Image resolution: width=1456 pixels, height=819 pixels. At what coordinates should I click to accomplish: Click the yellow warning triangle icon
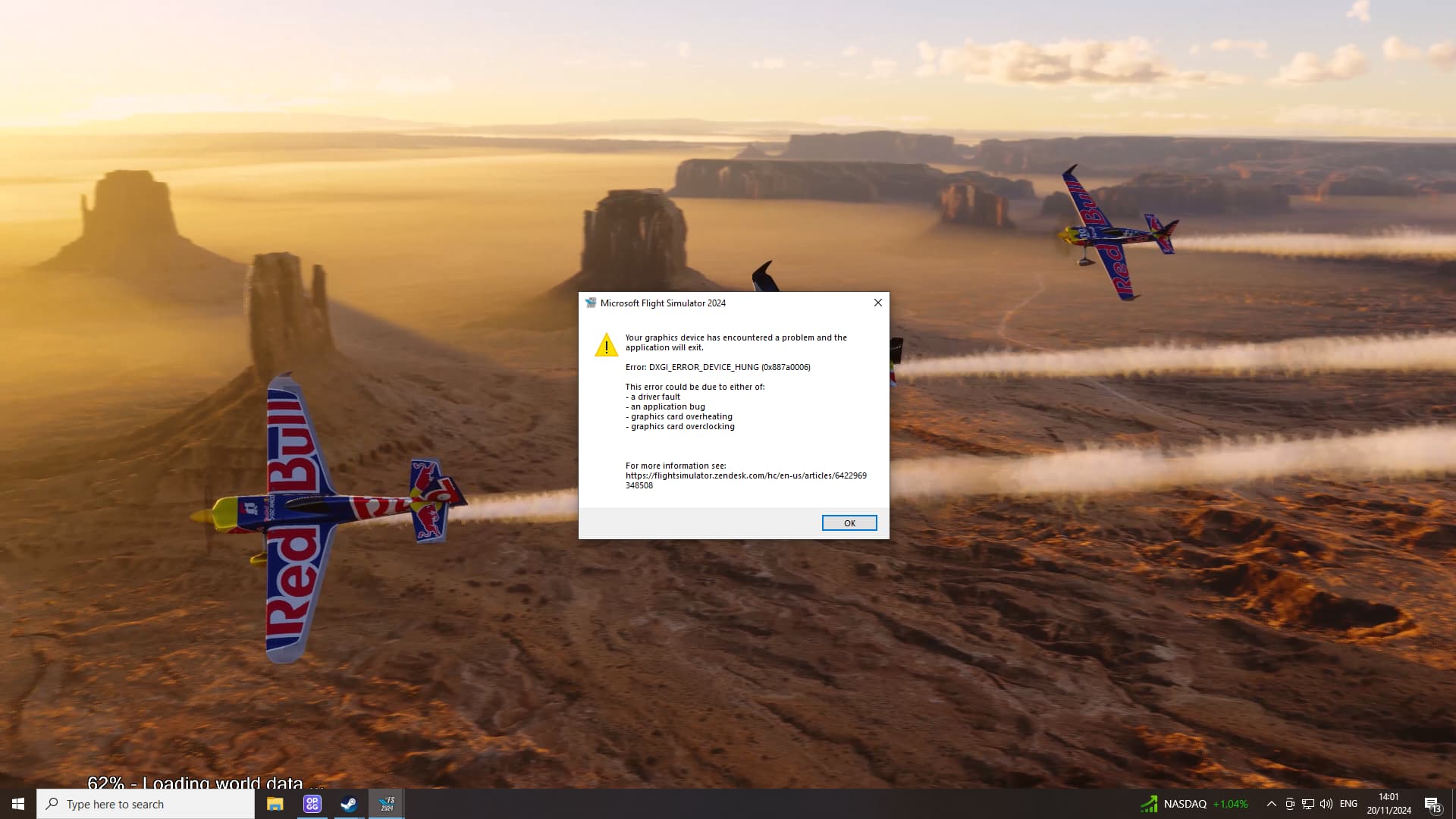tap(606, 345)
